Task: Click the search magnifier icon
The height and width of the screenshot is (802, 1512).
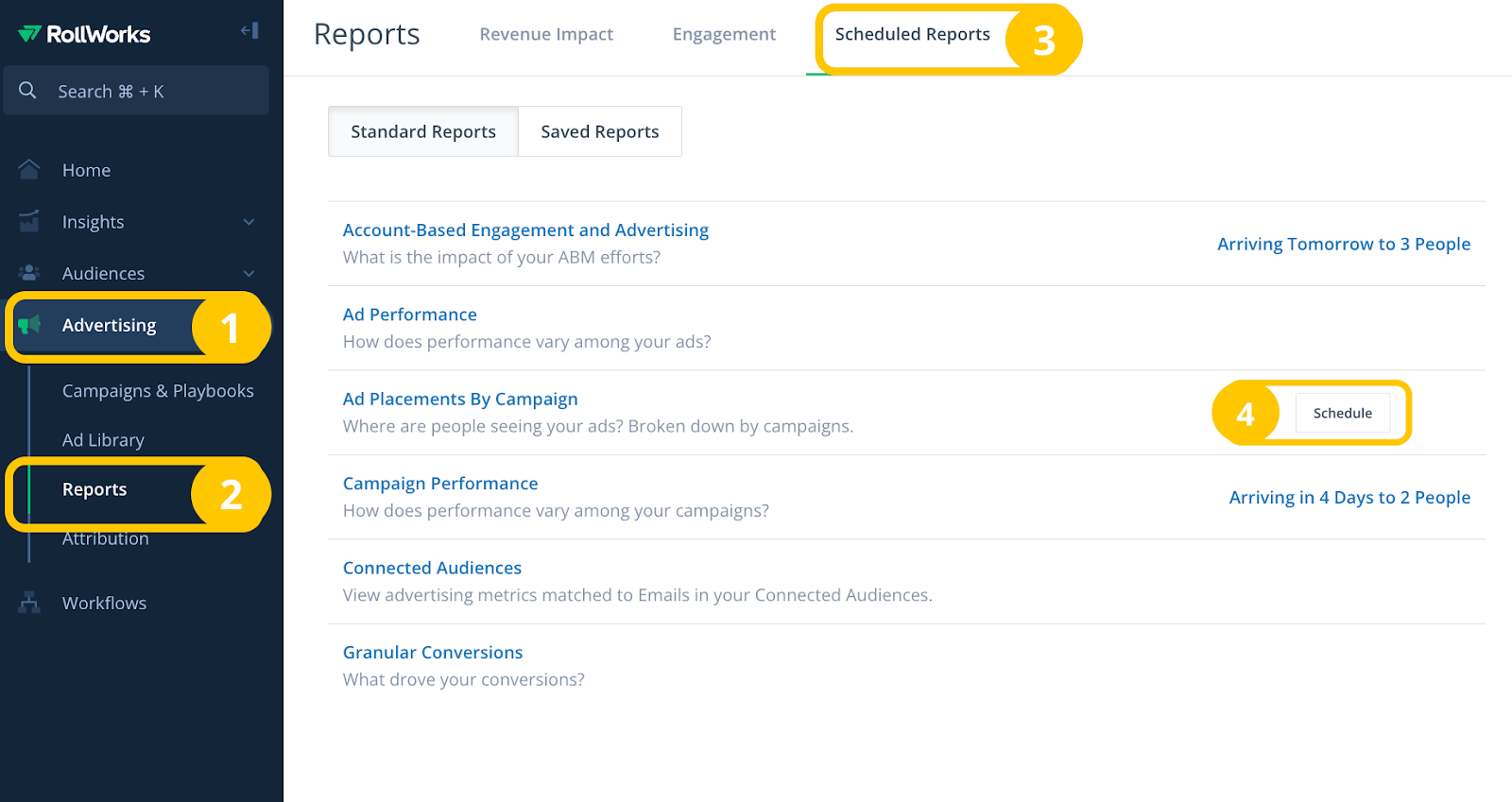Action: coord(28,91)
